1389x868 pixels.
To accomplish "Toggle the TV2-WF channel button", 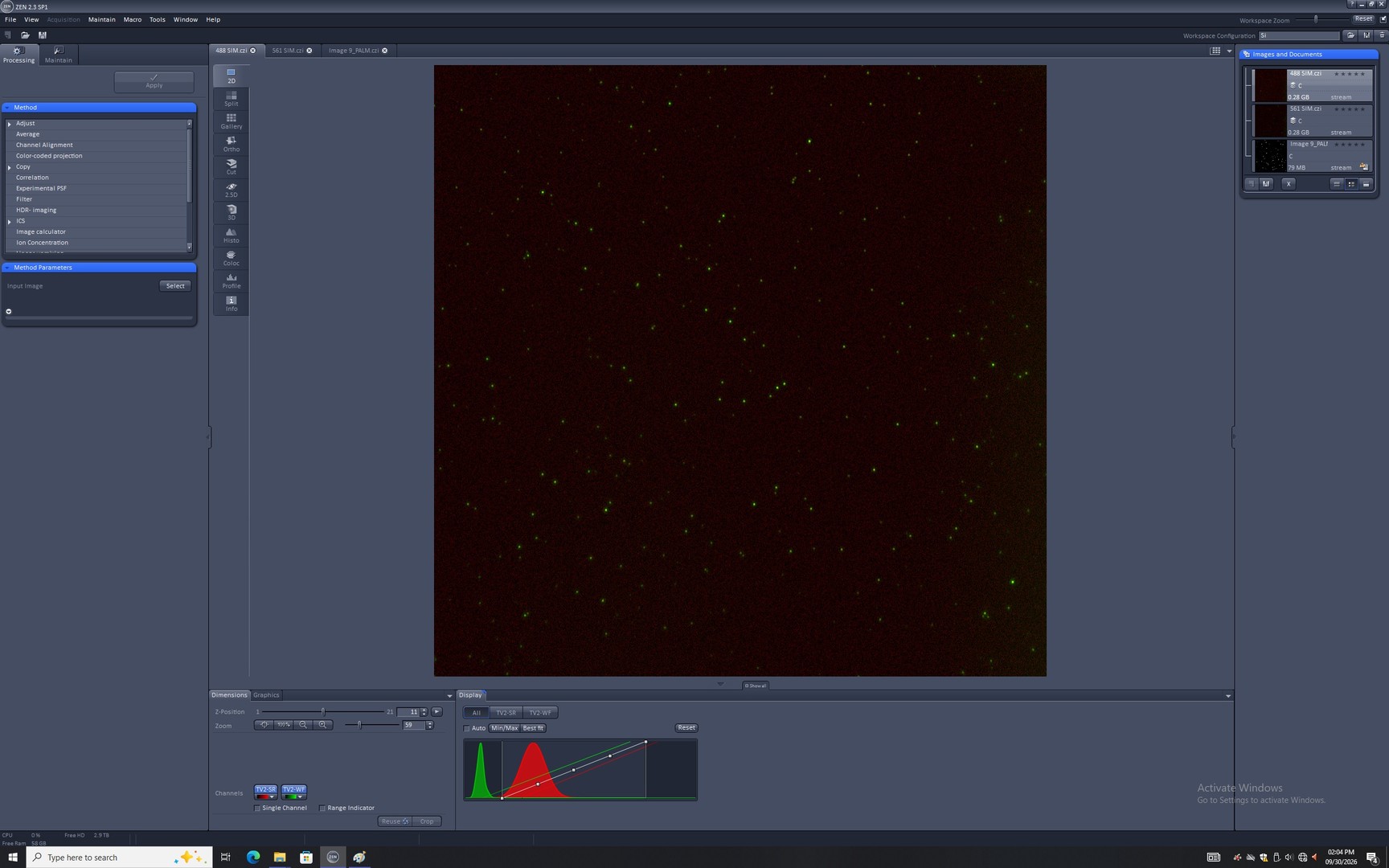I will tap(293, 789).
